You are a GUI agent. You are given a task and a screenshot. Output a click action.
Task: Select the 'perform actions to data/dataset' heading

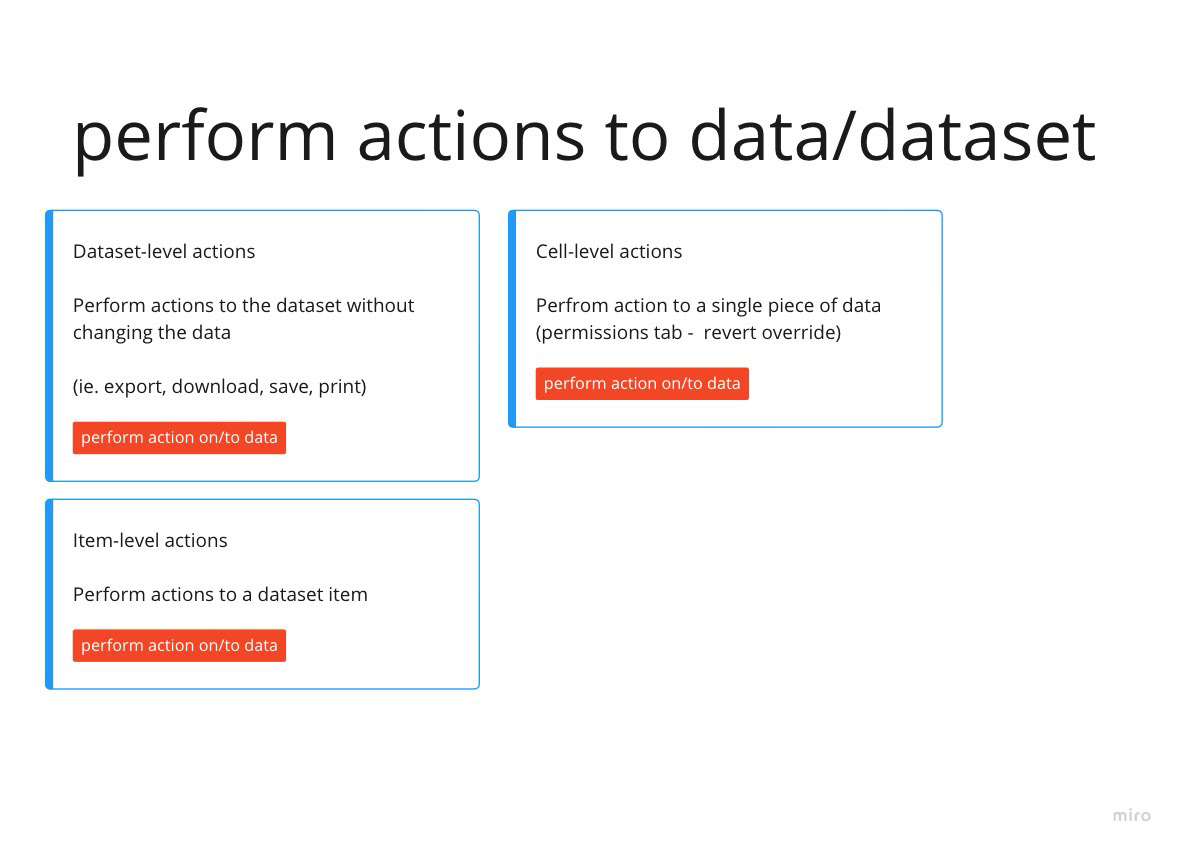pyautogui.click(x=584, y=135)
